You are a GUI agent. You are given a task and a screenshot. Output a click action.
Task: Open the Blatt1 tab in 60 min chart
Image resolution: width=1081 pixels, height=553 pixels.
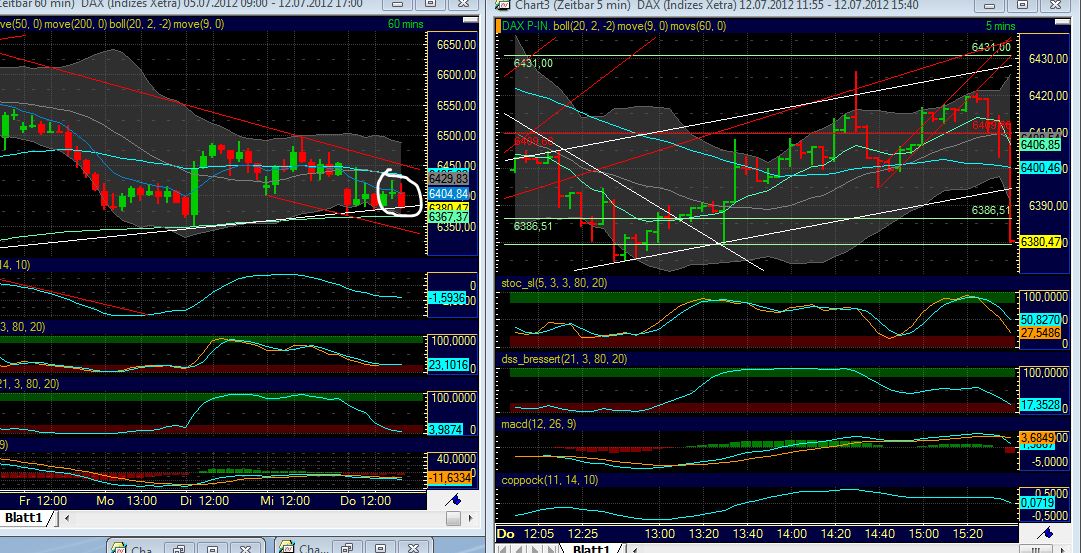tap(25, 518)
